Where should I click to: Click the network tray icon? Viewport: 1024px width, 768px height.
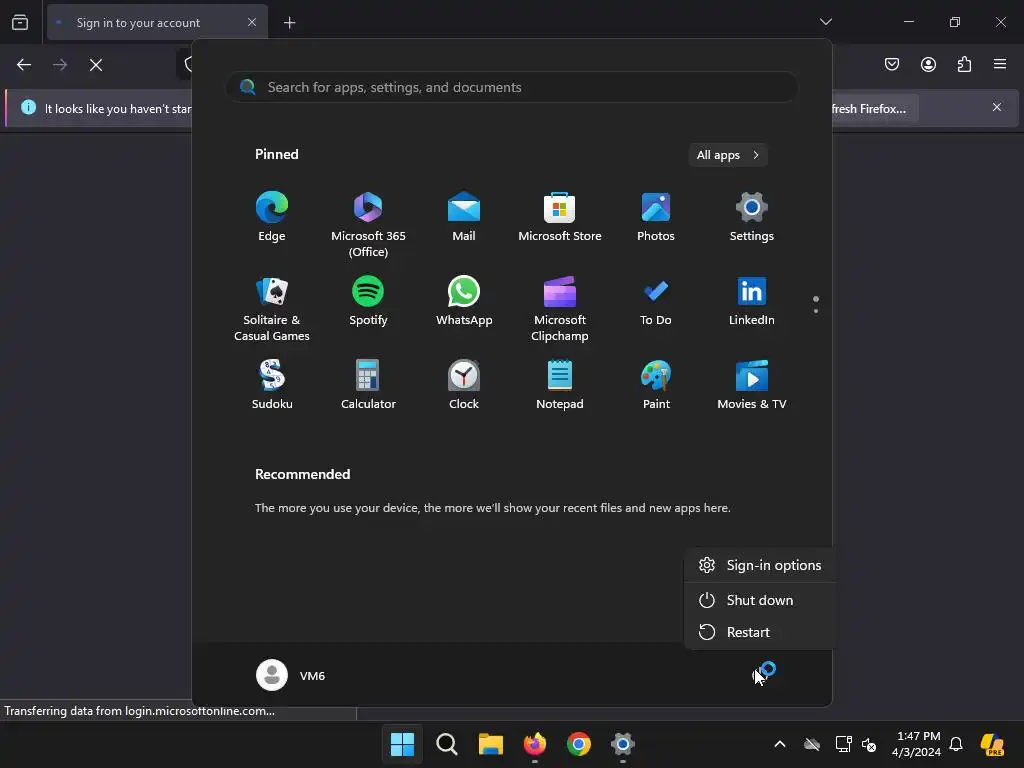click(843, 744)
